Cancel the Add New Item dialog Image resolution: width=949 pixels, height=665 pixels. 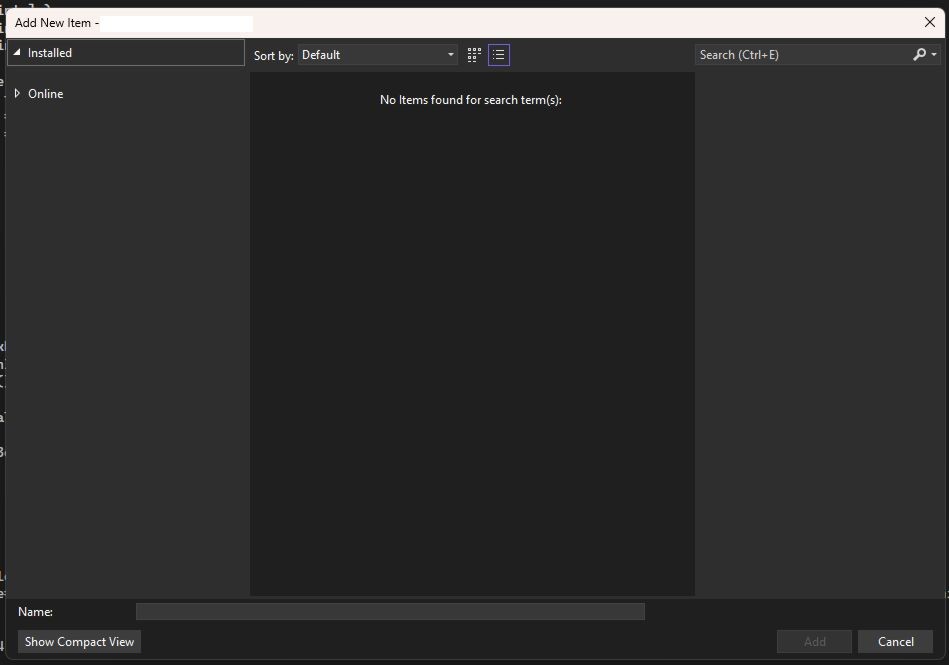pos(895,642)
